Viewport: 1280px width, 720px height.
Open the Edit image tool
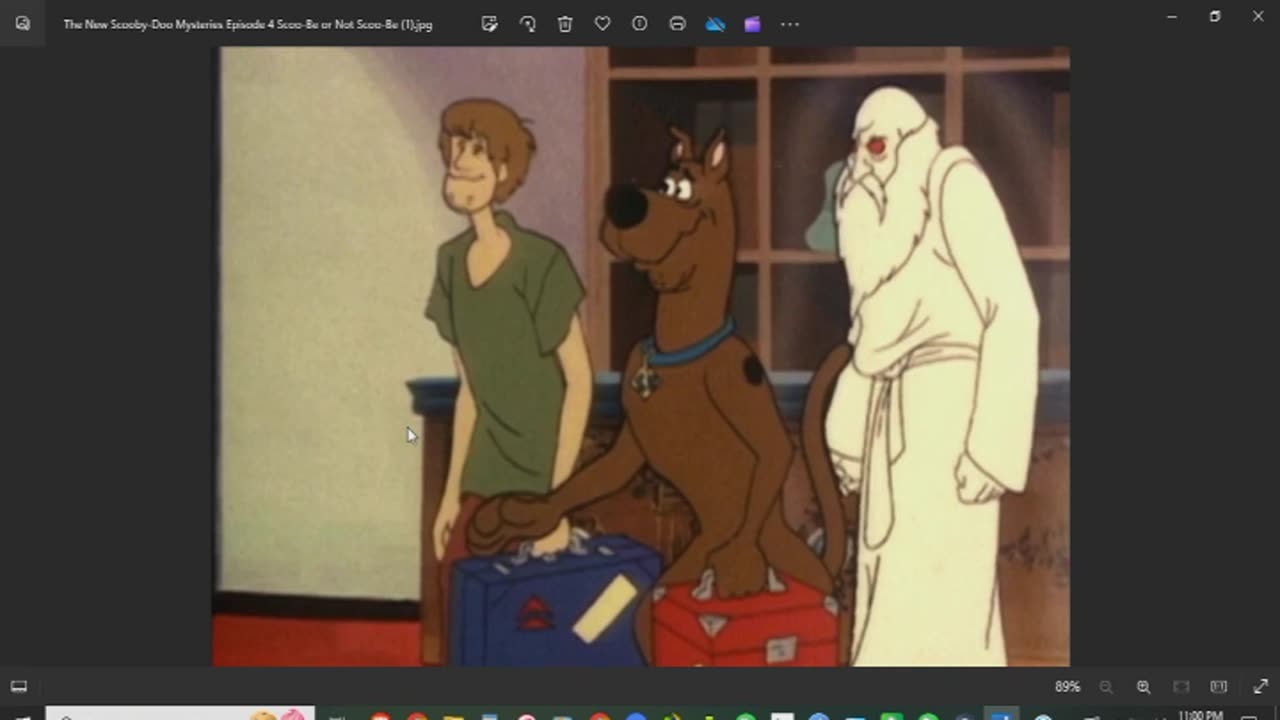[x=489, y=24]
